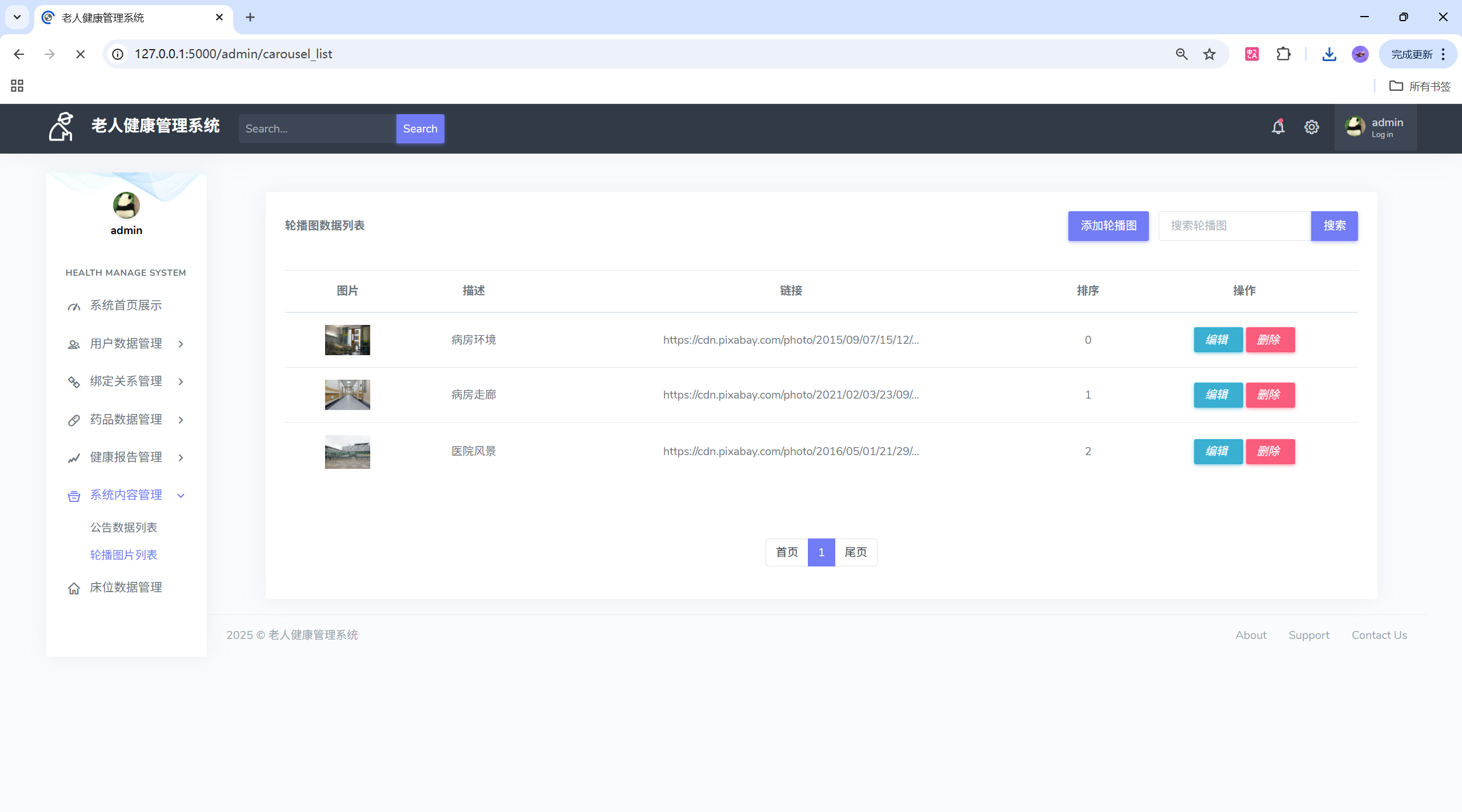This screenshot has height=812, width=1462.
Task: Open the browser extensions puzzle icon
Action: click(1283, 54)
